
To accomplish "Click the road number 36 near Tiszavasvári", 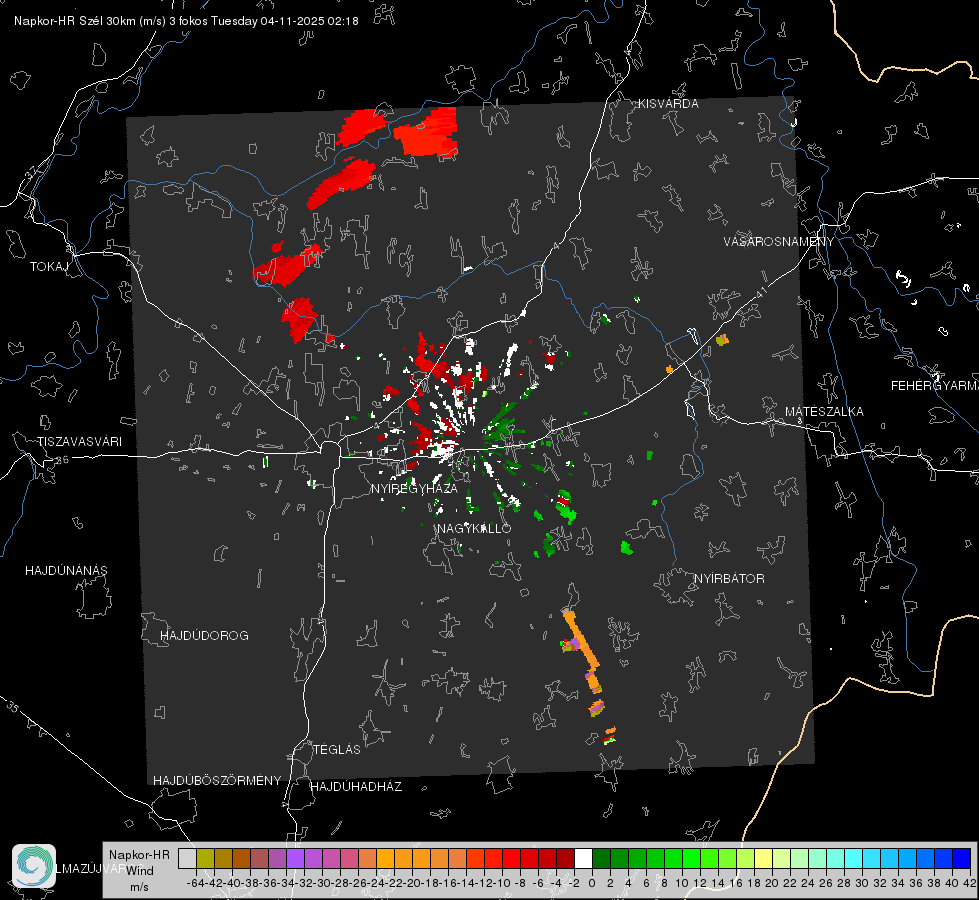I will click(62, 460).
